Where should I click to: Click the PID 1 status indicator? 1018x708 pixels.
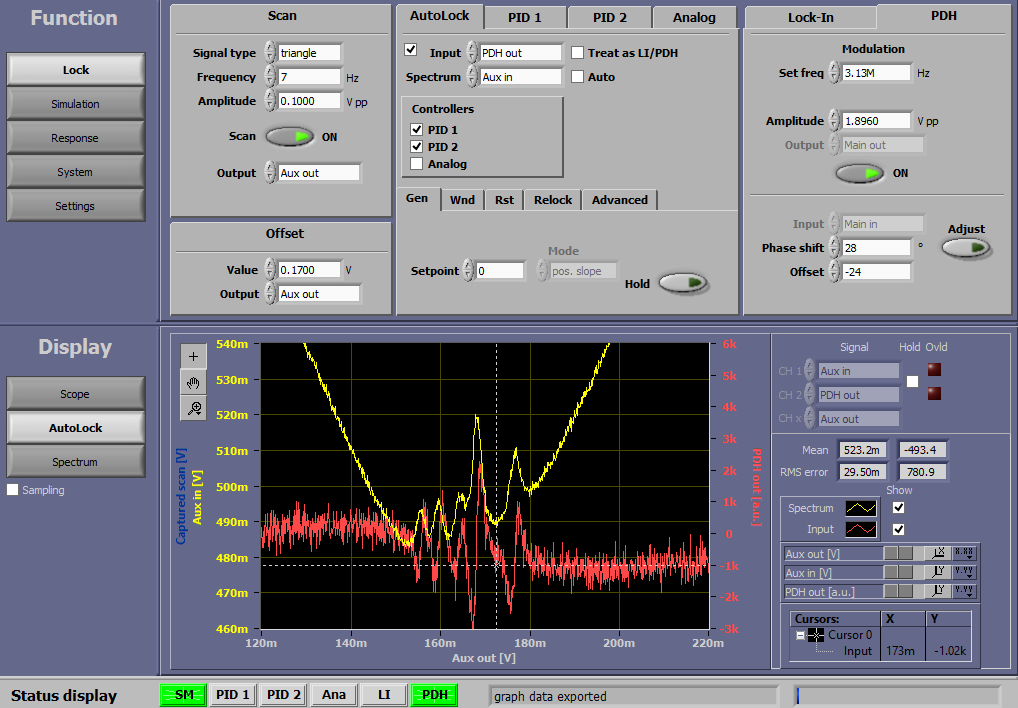(232, 695)
